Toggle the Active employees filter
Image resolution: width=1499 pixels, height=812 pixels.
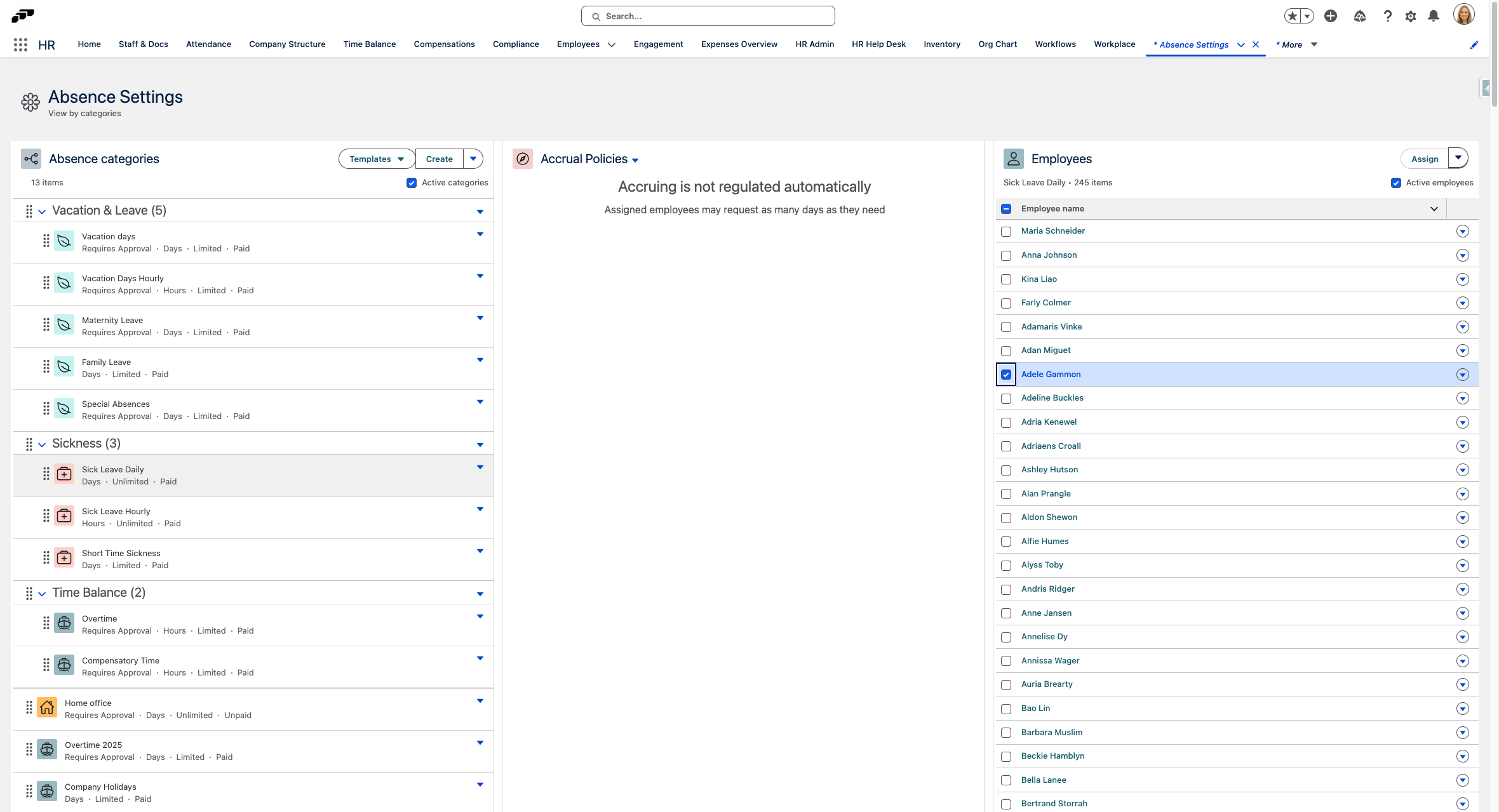[x=1395, y=183]
